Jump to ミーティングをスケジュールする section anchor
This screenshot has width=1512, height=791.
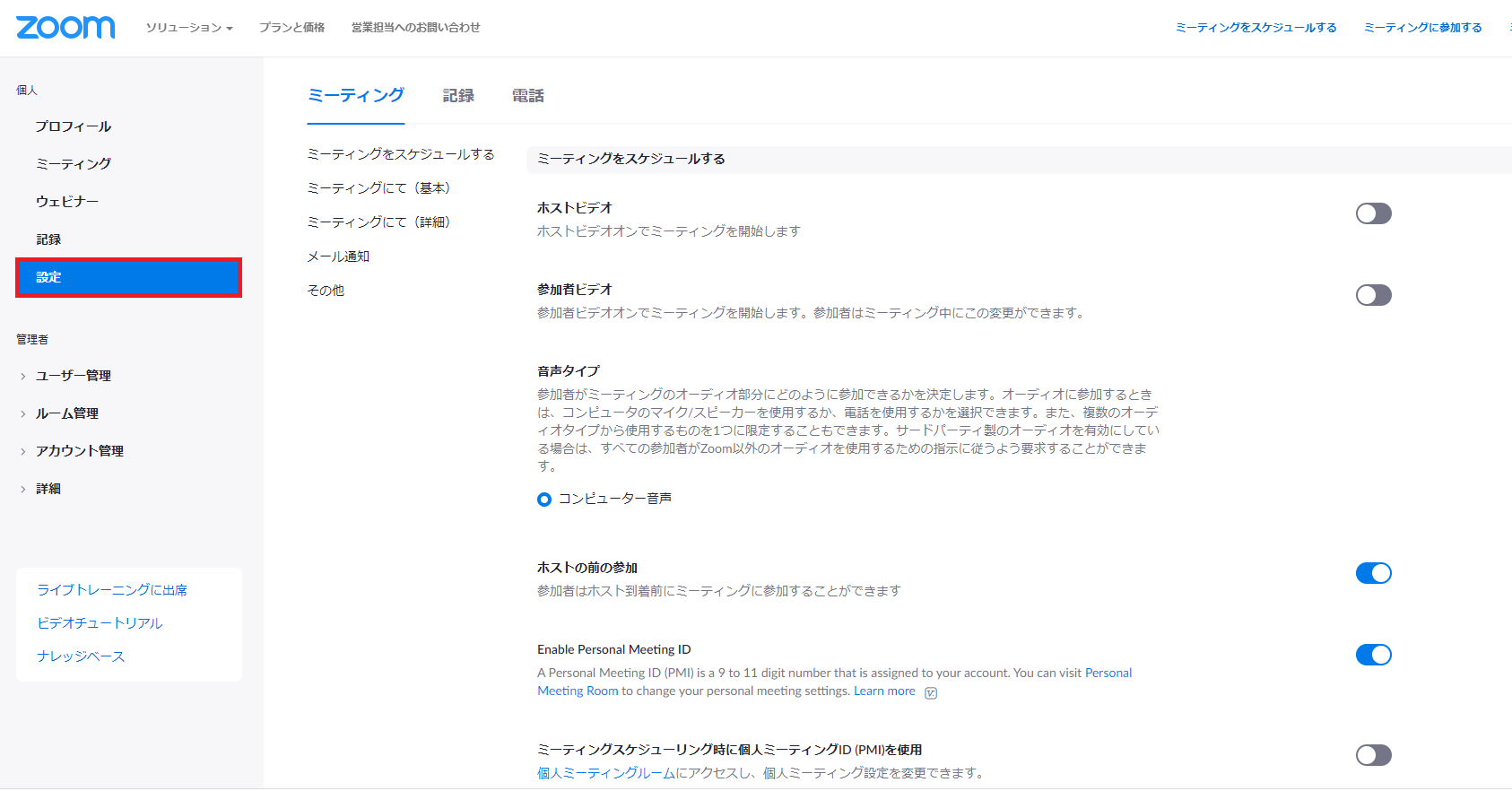click(401, 154)
